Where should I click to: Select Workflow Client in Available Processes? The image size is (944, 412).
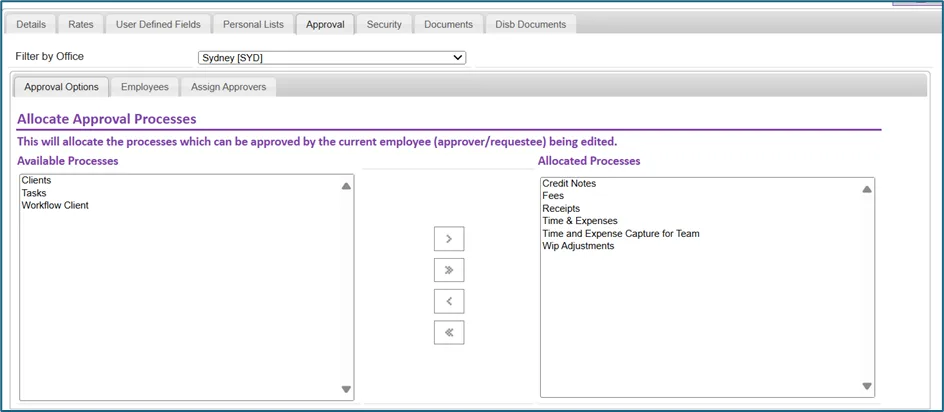tap(55, 205)
